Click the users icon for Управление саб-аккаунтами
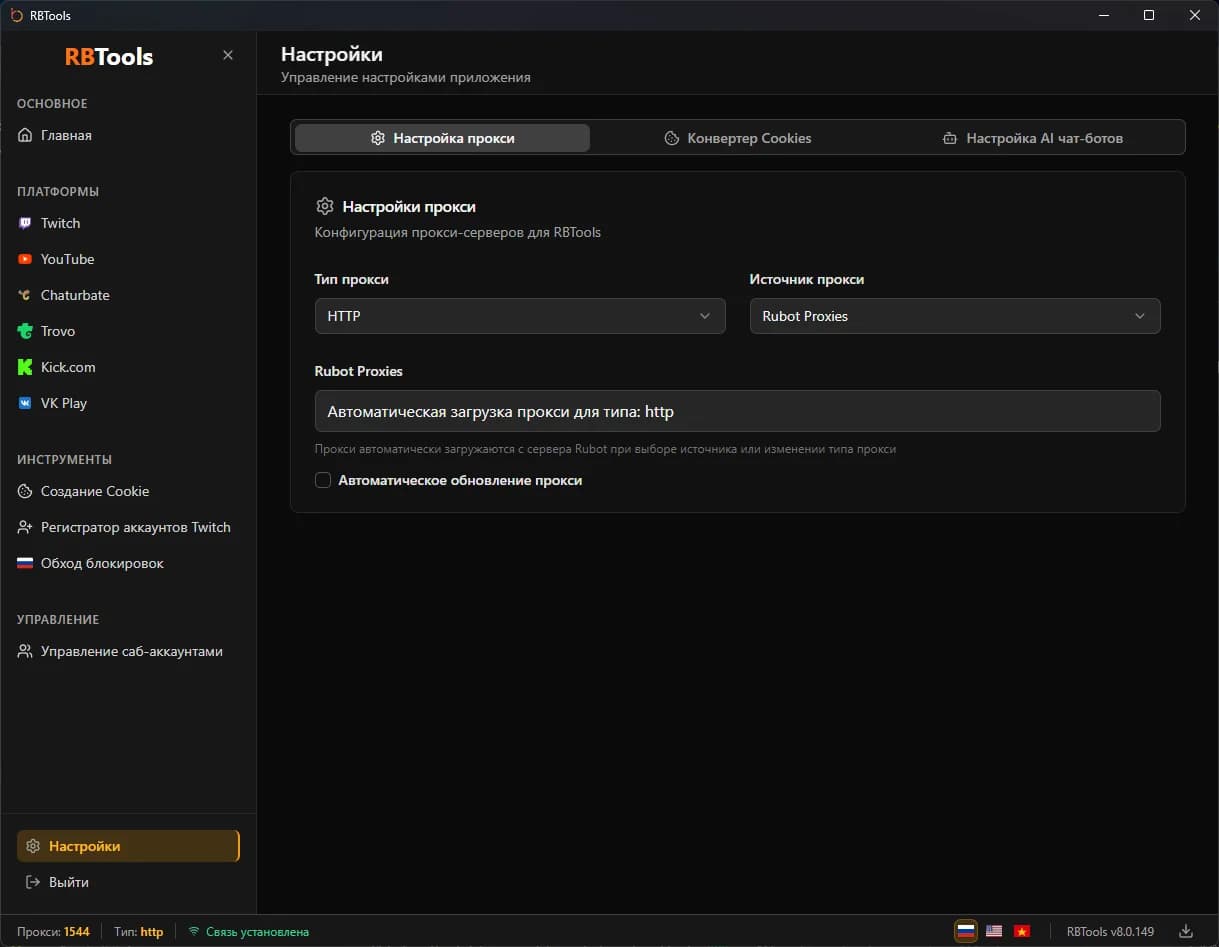The height and width of the screenshot is (947, 1219). 25,651
